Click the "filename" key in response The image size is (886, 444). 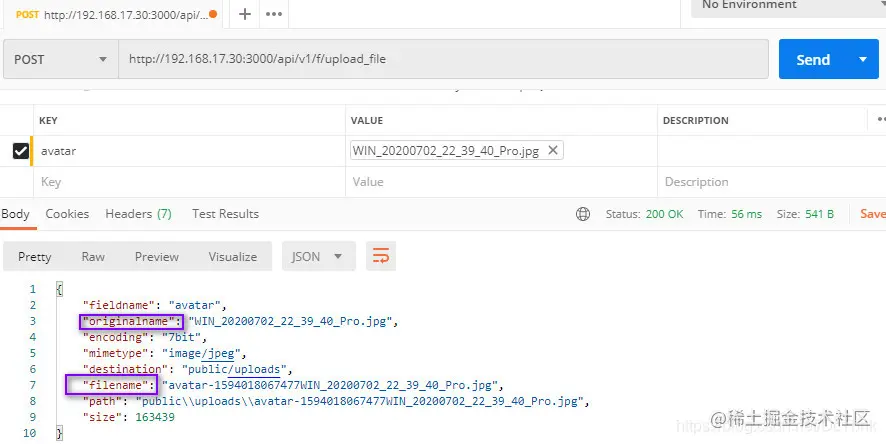coord(115,385)
